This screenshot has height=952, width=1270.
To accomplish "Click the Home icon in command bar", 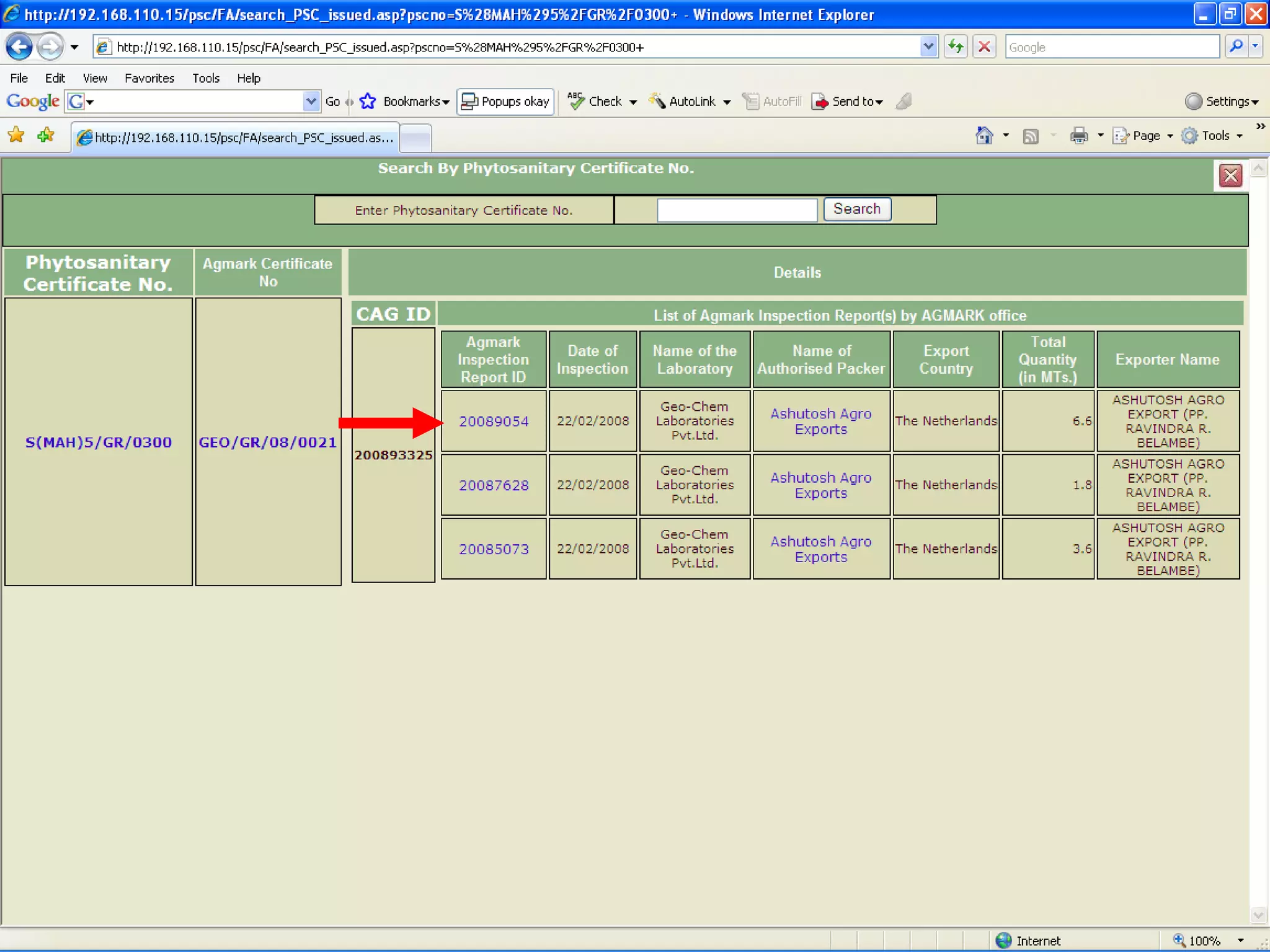I will [984, 136].
